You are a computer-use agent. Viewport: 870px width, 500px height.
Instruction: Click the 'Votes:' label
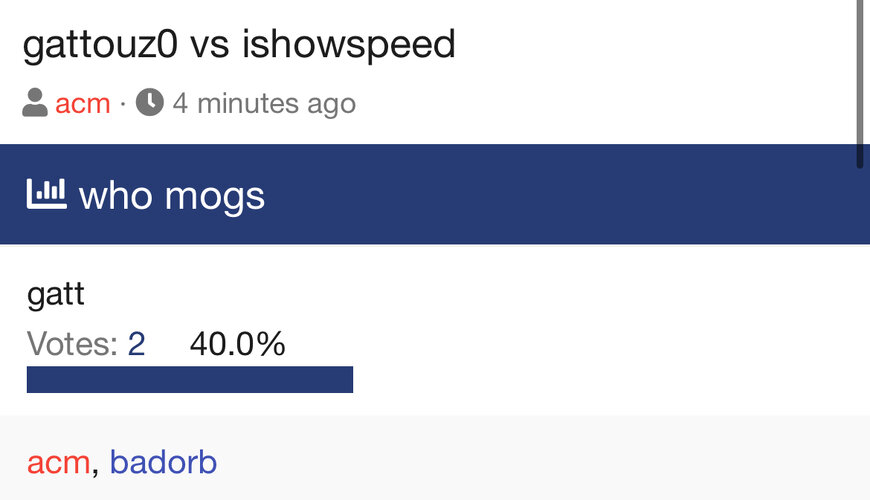pos(73,345)
